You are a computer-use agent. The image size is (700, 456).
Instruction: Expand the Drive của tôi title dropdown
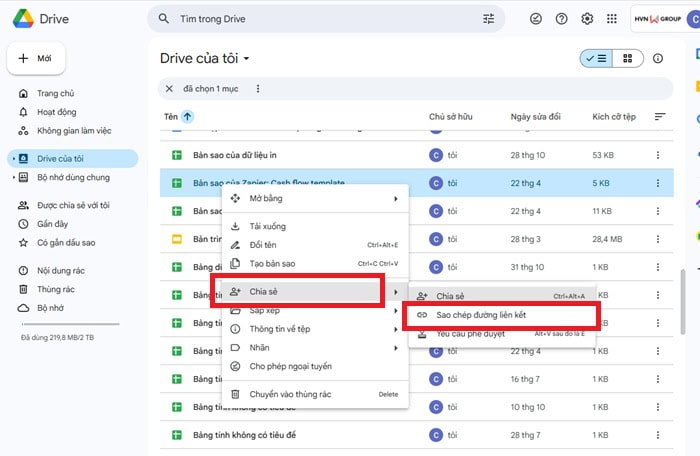click(246, 59)
